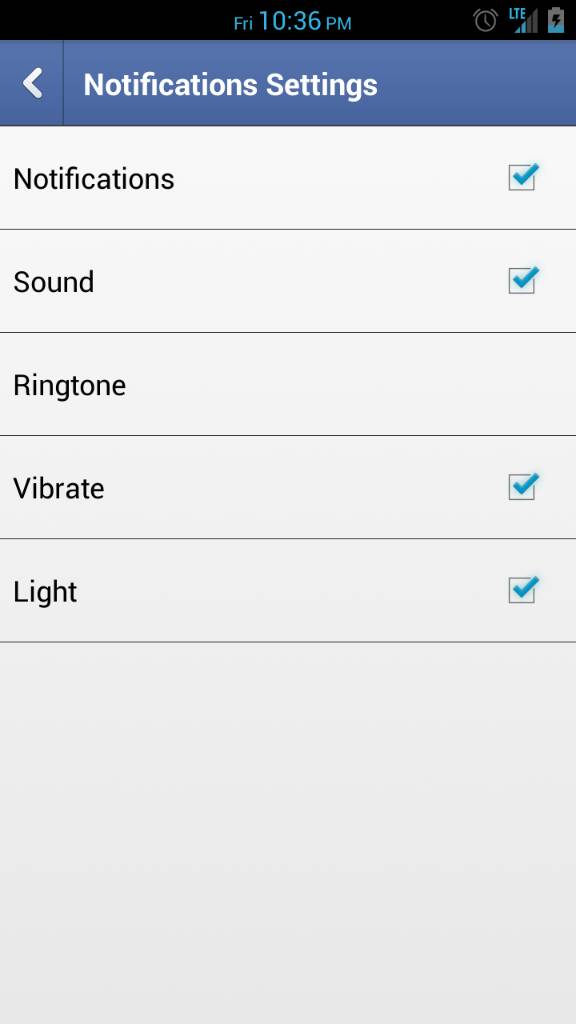This screenshot has width=576, height=1024.
Task: Select the Sound row label
Action: click(x=54, y=282)
